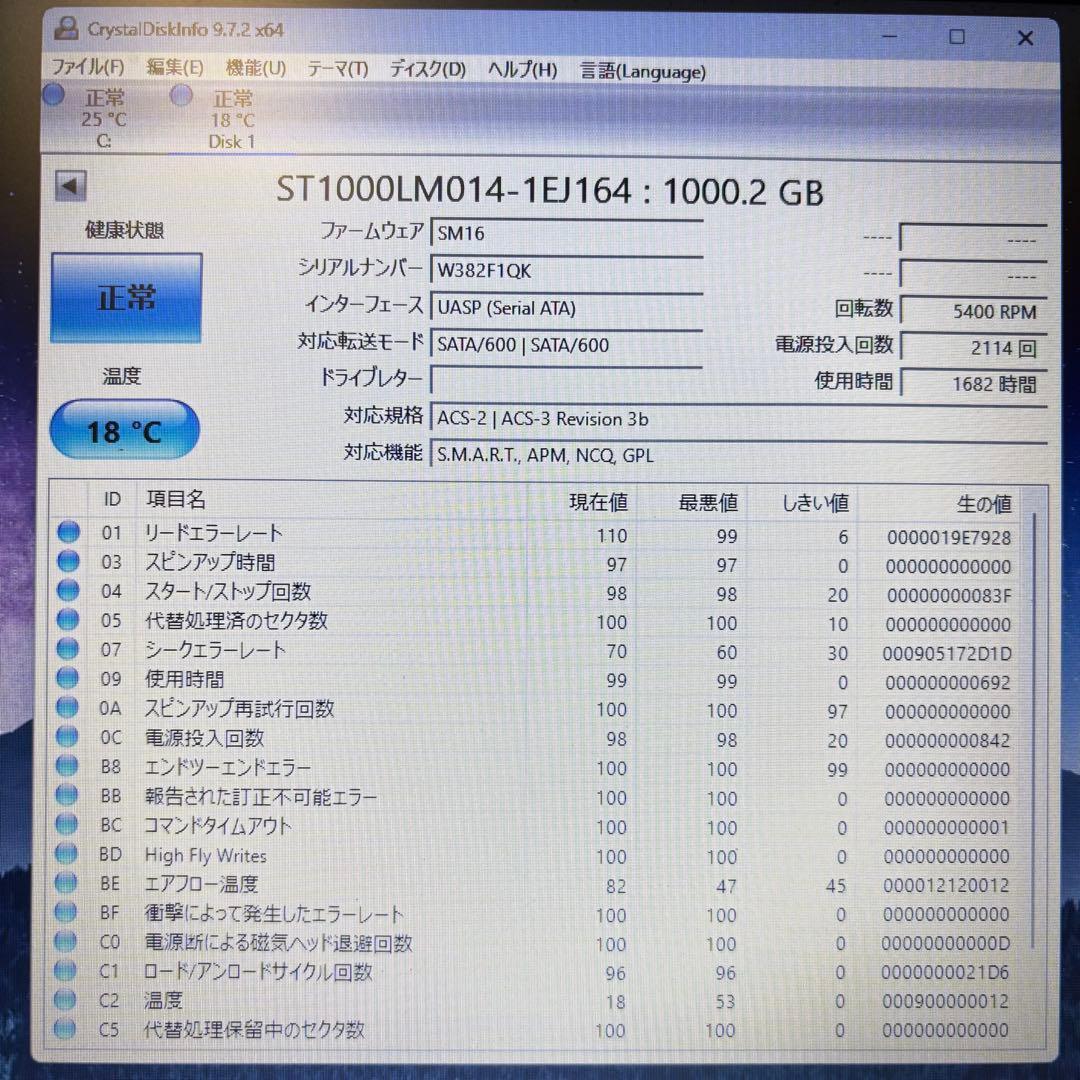Click raw value 000905172D1D
Screen dimensions: 1080x1080
[x=947, y=653]
